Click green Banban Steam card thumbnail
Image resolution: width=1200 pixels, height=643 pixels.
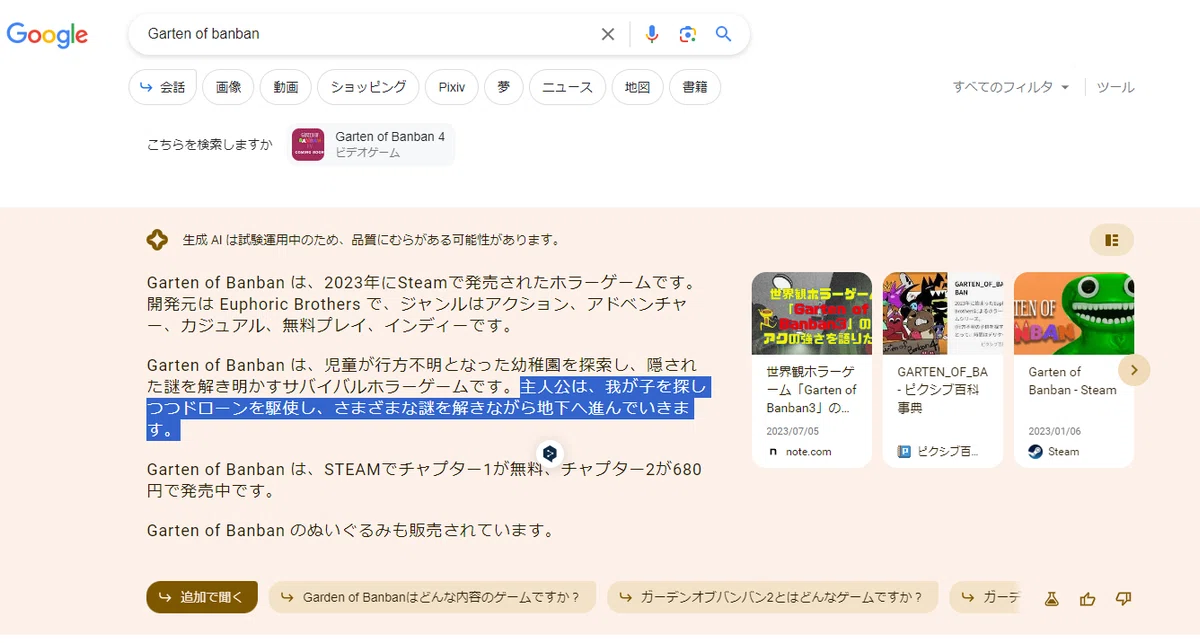coord(1074,313)
